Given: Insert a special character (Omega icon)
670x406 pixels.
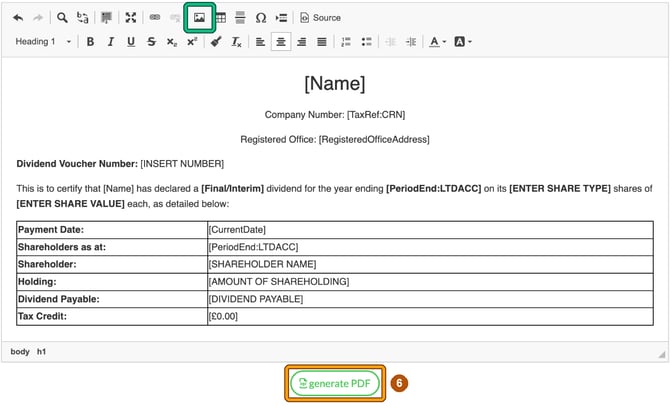Looking at the screenshot, I should [261, 18].
